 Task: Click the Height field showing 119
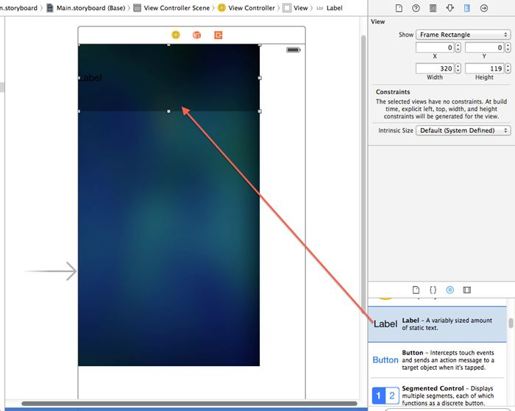point(484,69)
